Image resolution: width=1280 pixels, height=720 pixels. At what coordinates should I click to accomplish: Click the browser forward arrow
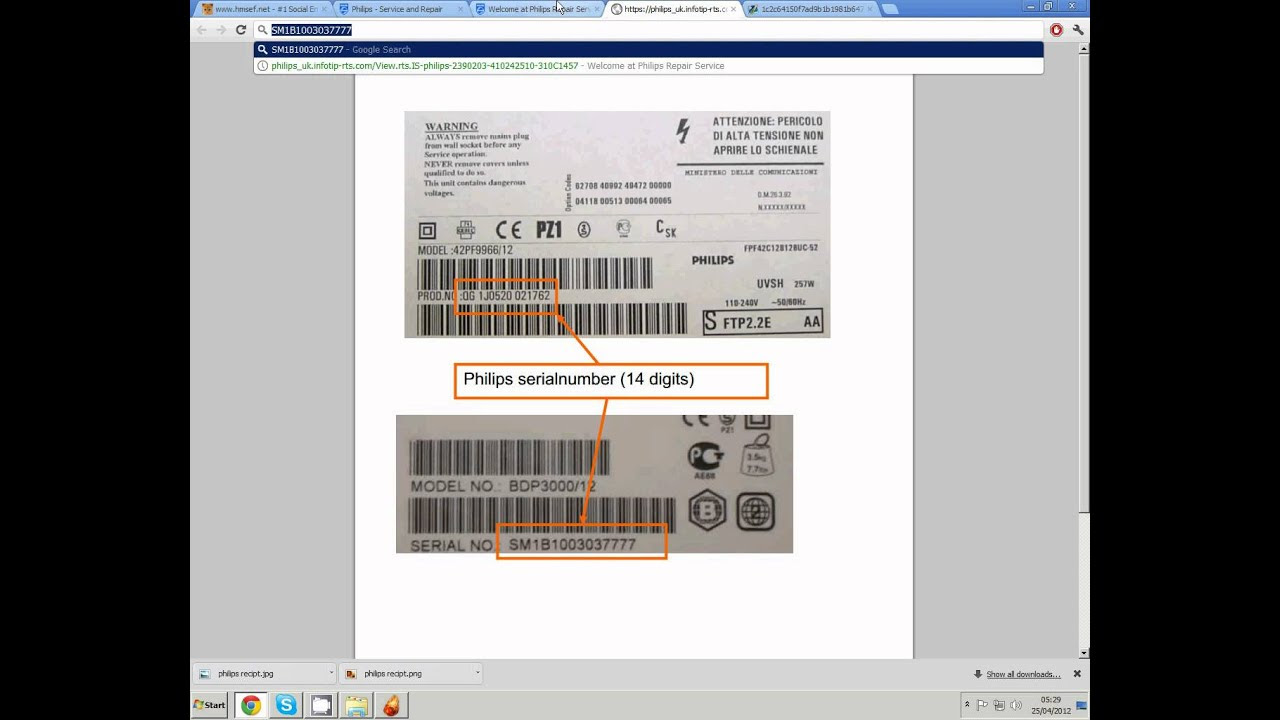[221, 30]
